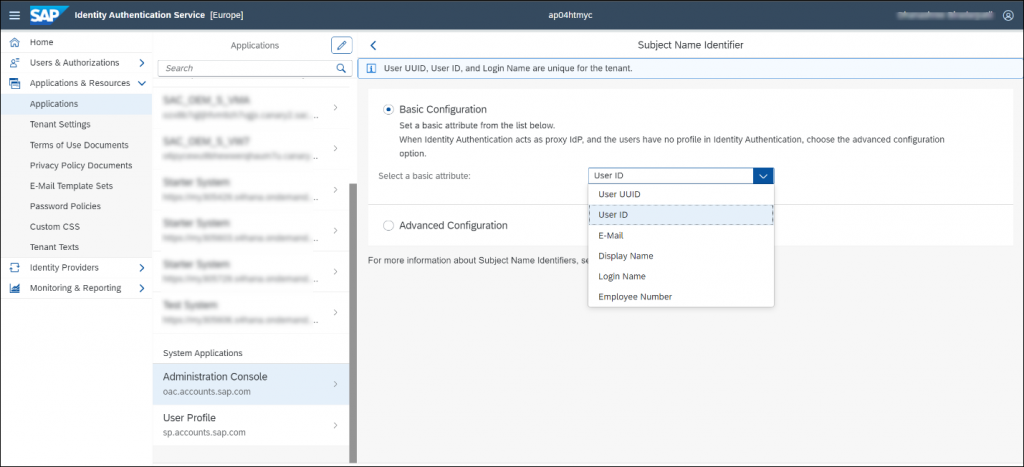Collapse Applications & Resources chevron
Image resolution: width=1024 pixels, height=467 pixels.
coord(141,83)
